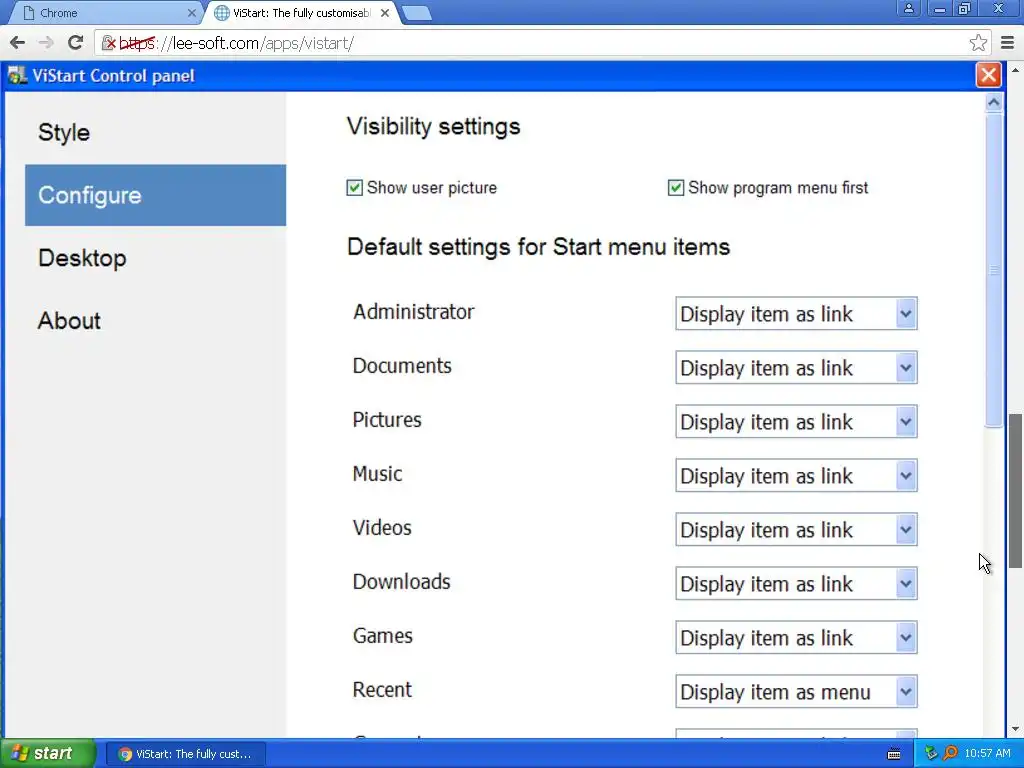Click the Pictures label
This screenshot has width=1024, height=768.
(387, 420)
